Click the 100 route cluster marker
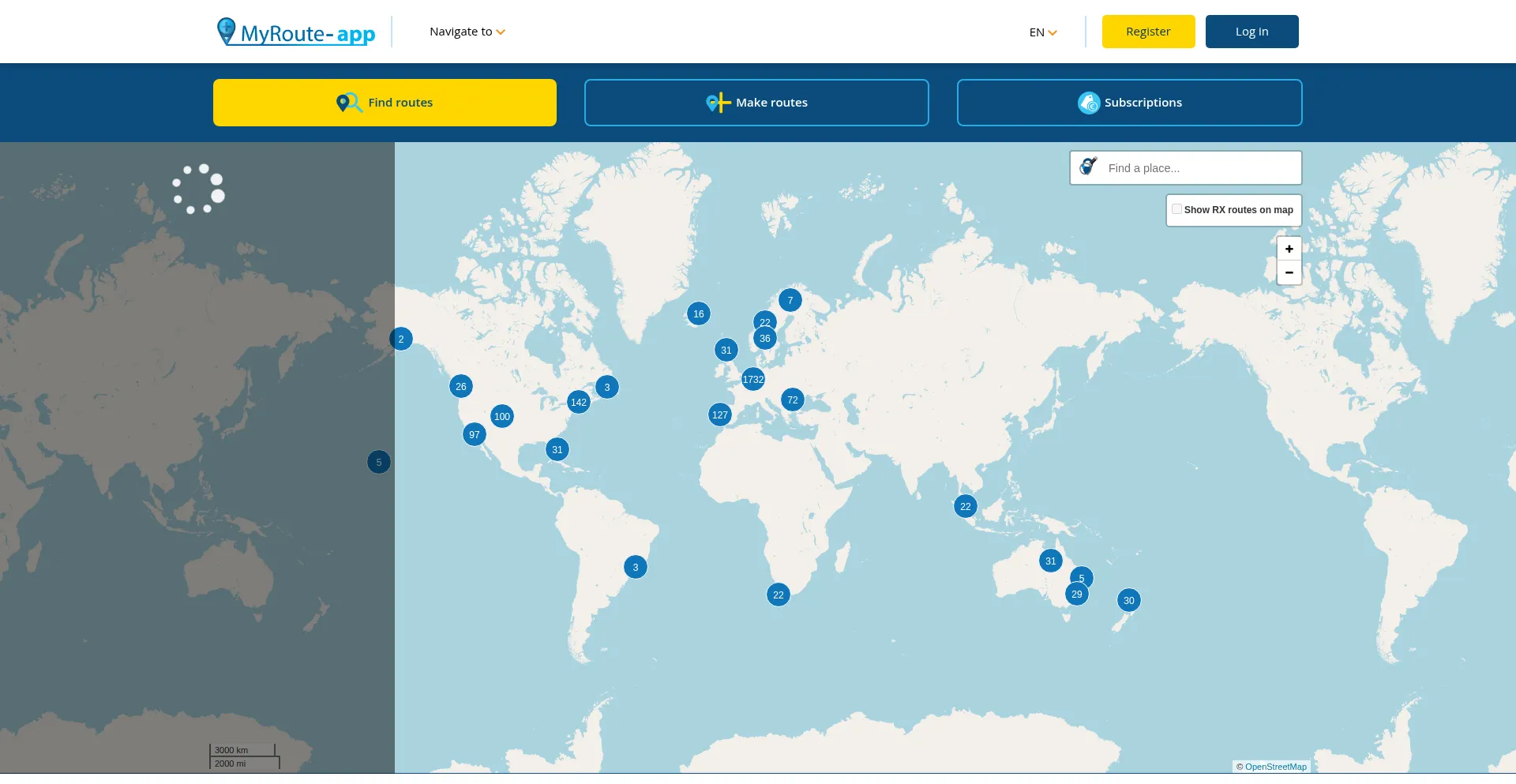The image size is (1516, 784). [x=502, y=417]
